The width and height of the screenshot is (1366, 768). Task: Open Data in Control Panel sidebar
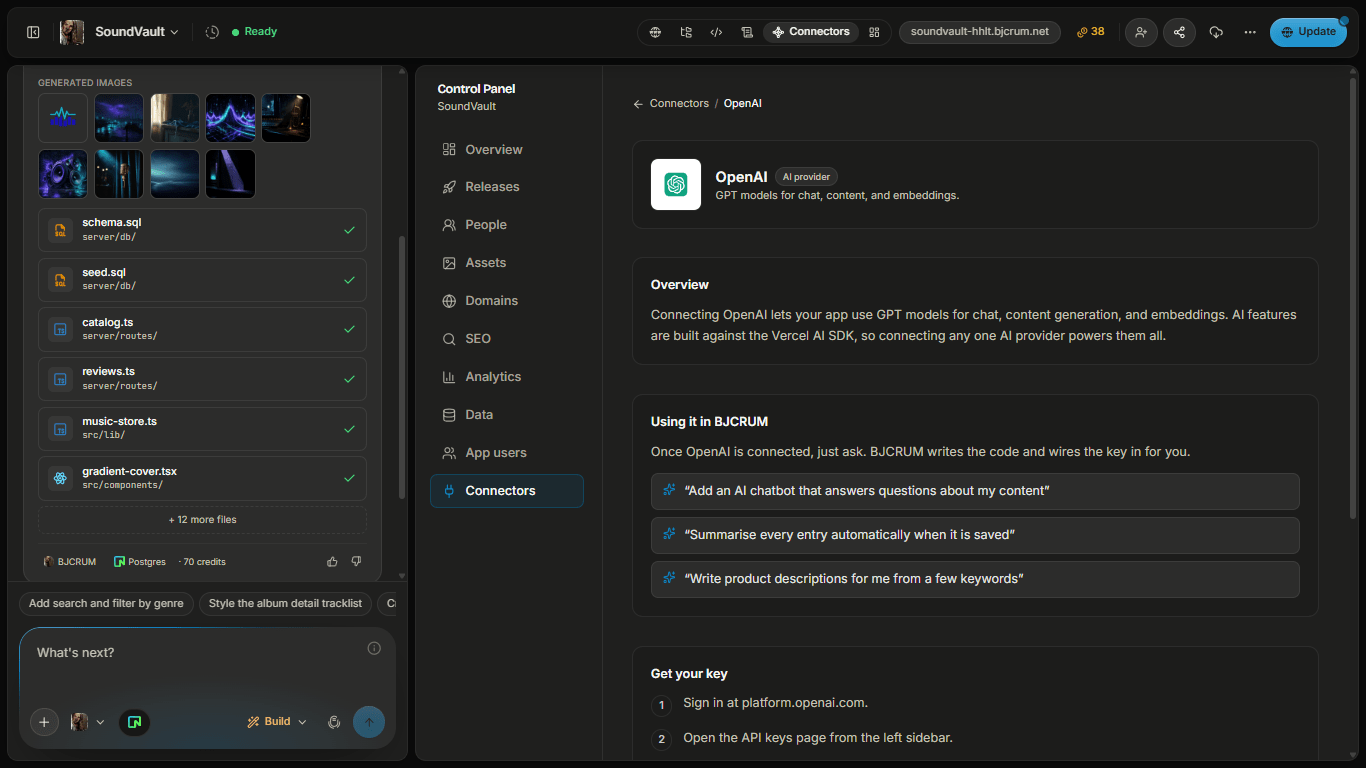point(506,415)
